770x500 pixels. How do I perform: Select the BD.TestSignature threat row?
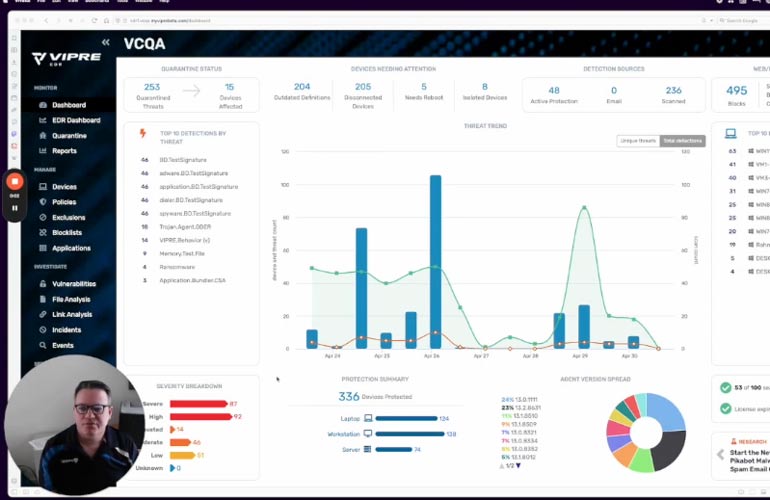pyautogui.click(x=183, y=160)
